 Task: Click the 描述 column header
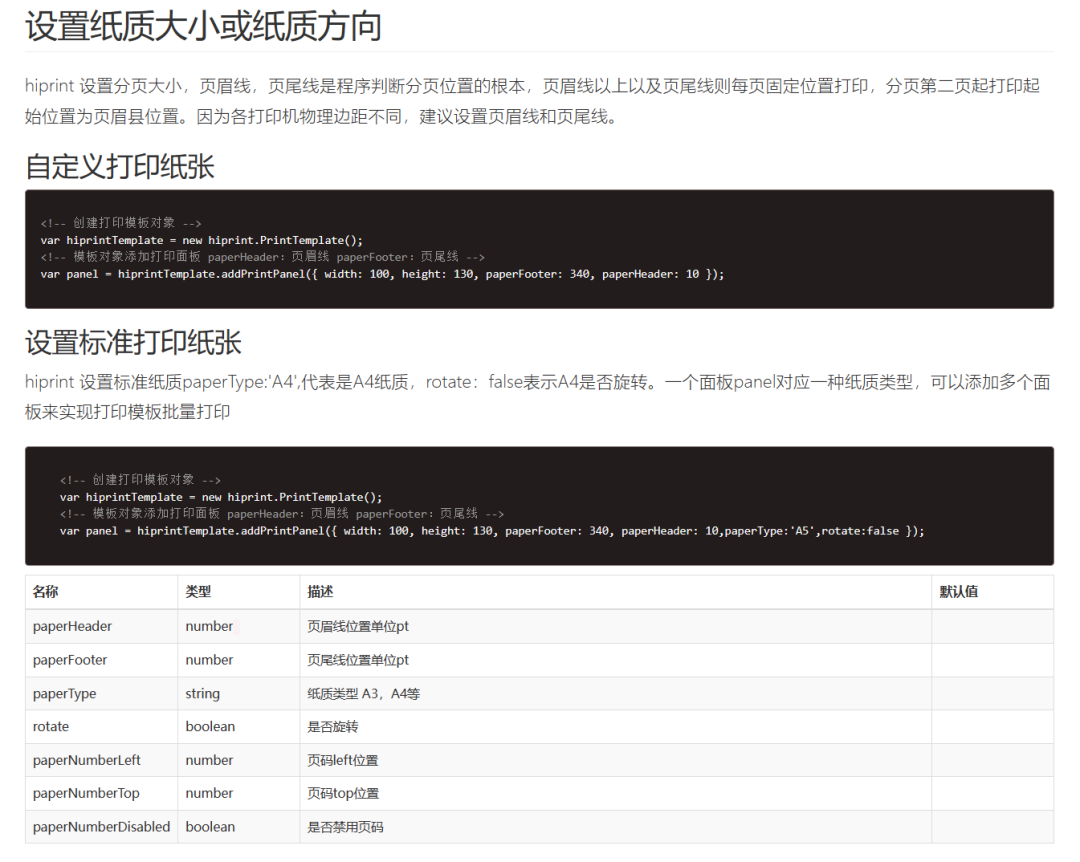320,591
